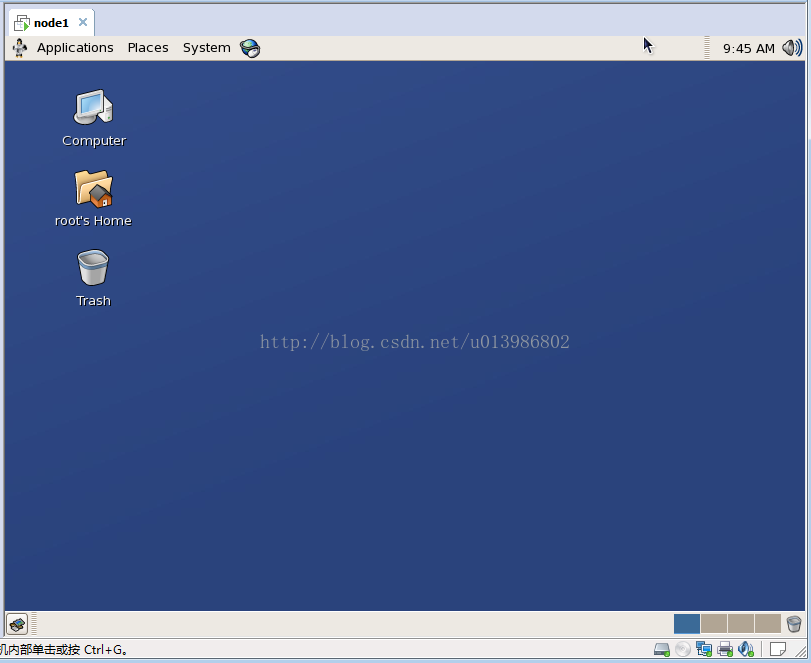Screen dimensions: 811x663
Task: Open the System menu
Action: click(x=206, y=48)
